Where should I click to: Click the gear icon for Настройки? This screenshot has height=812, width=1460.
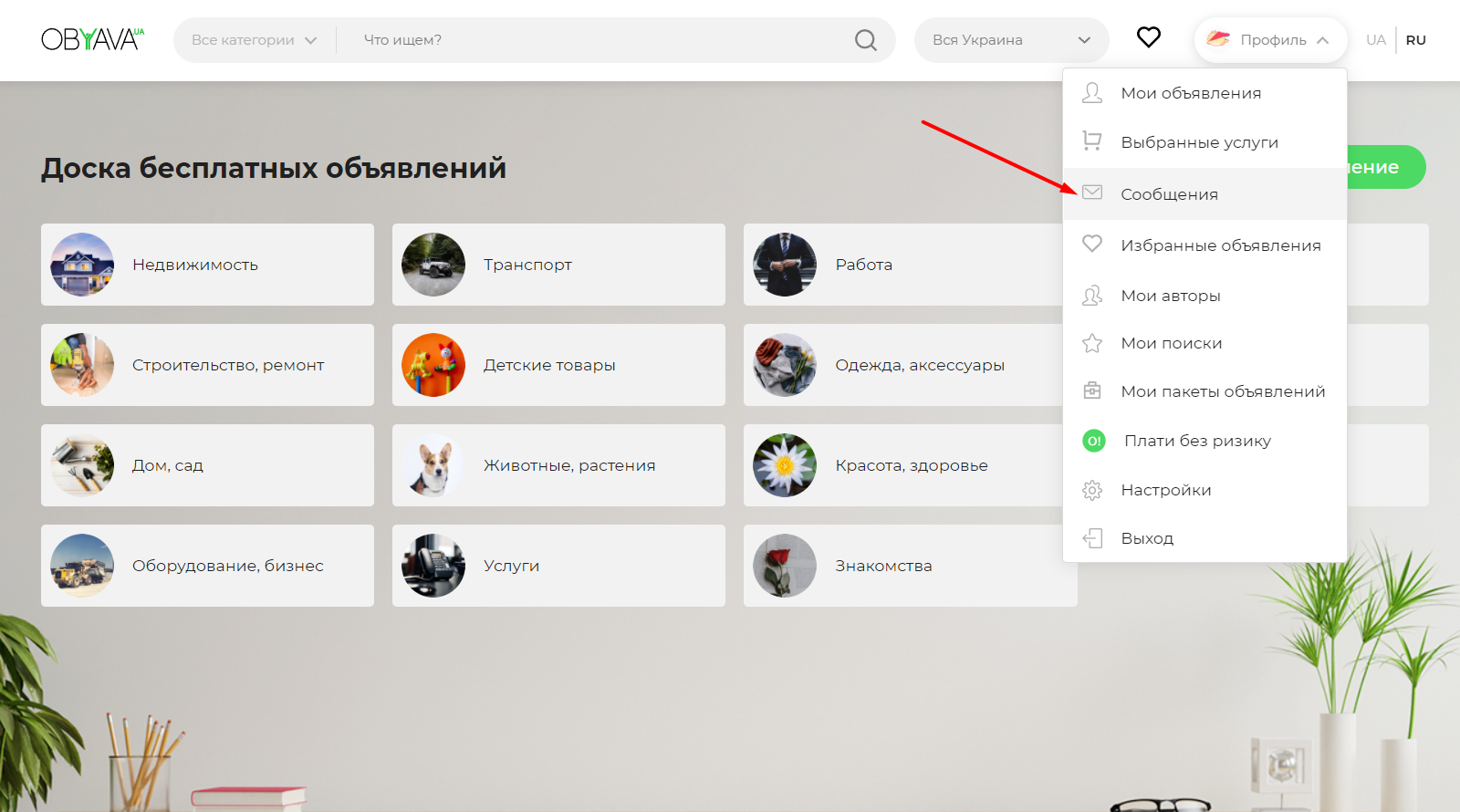tap(1092, 490)
